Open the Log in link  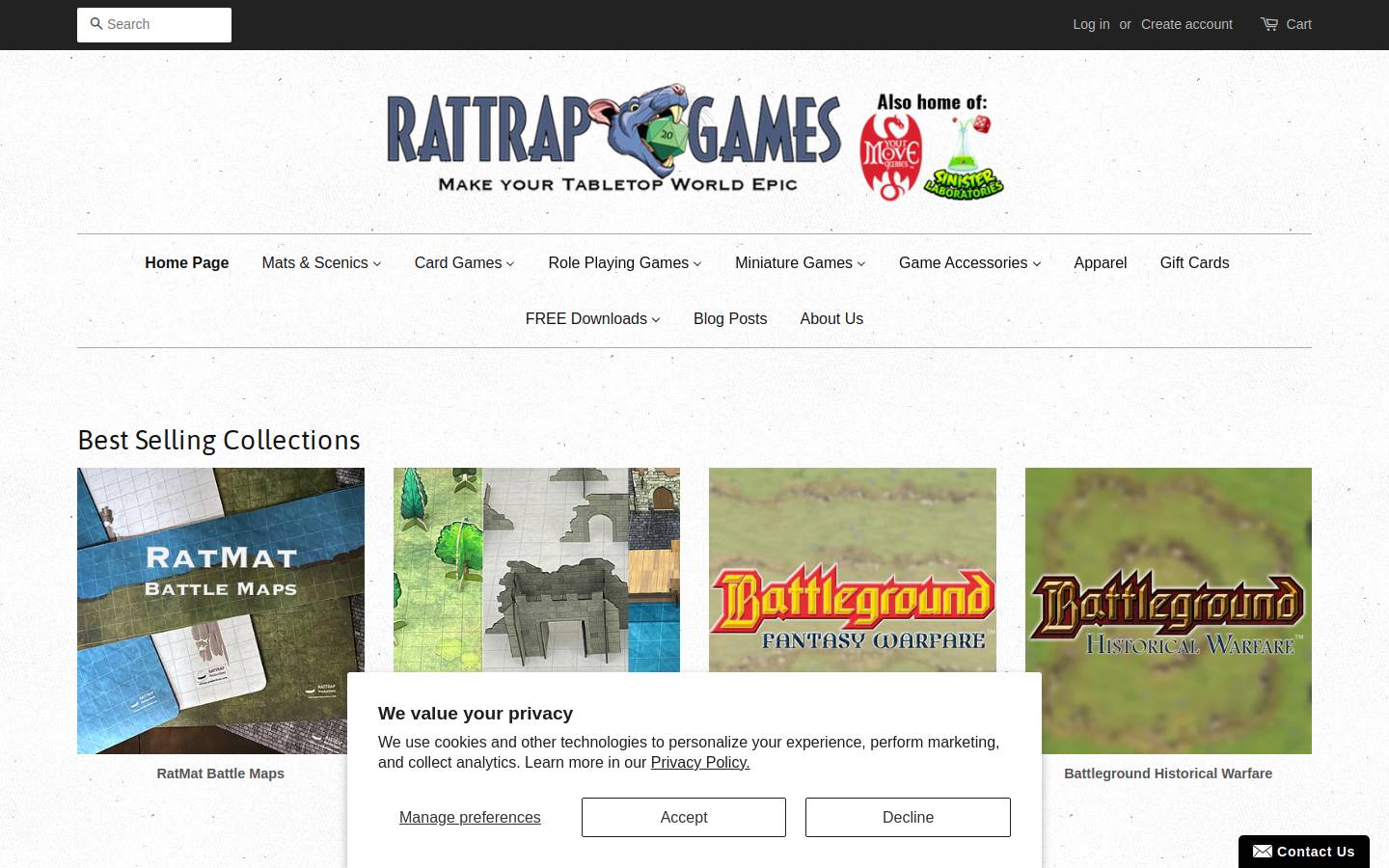pyautogui.click(x=1091, y=24)
